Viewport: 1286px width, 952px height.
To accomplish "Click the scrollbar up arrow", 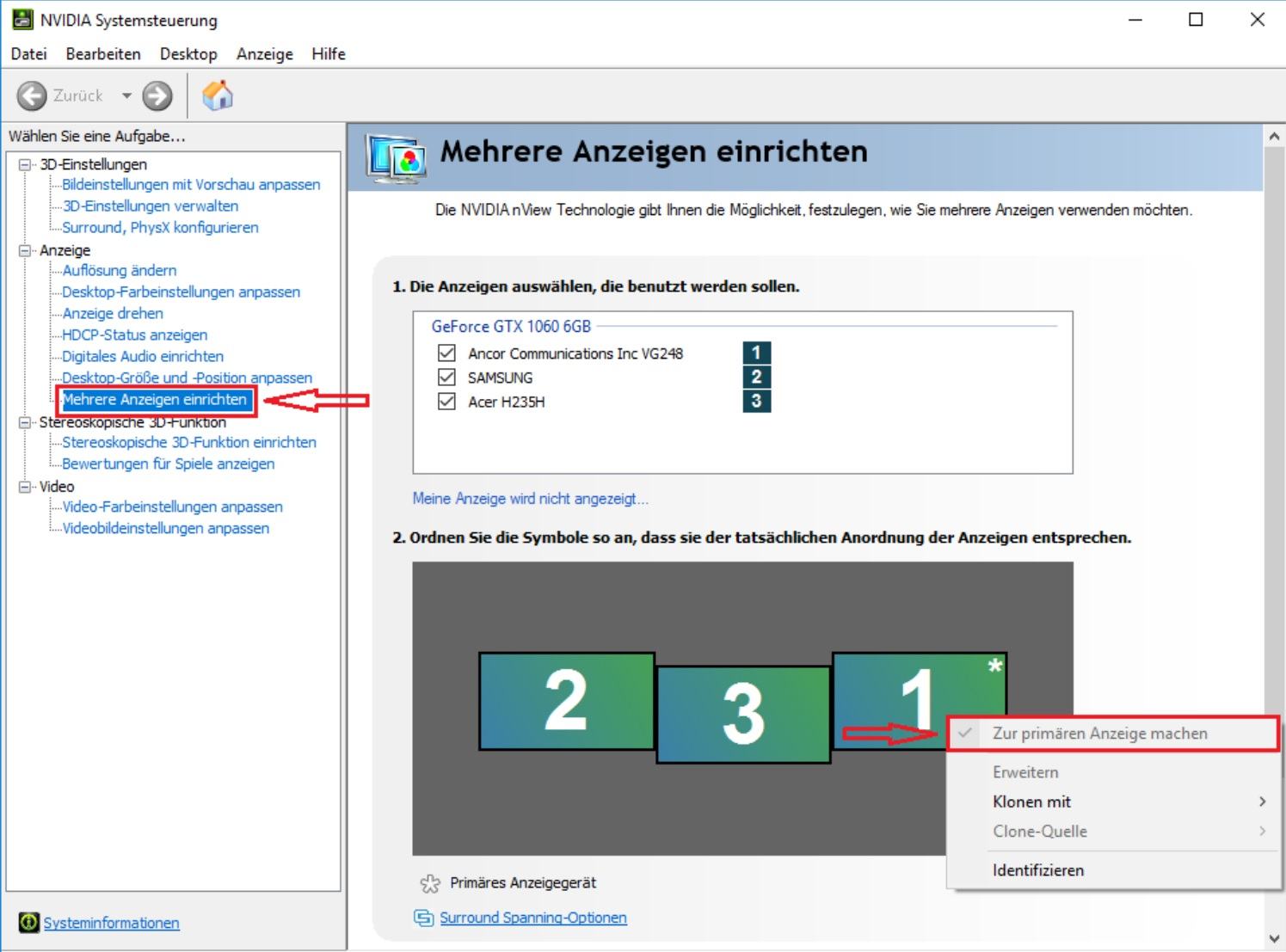I will pos(1274,136).
